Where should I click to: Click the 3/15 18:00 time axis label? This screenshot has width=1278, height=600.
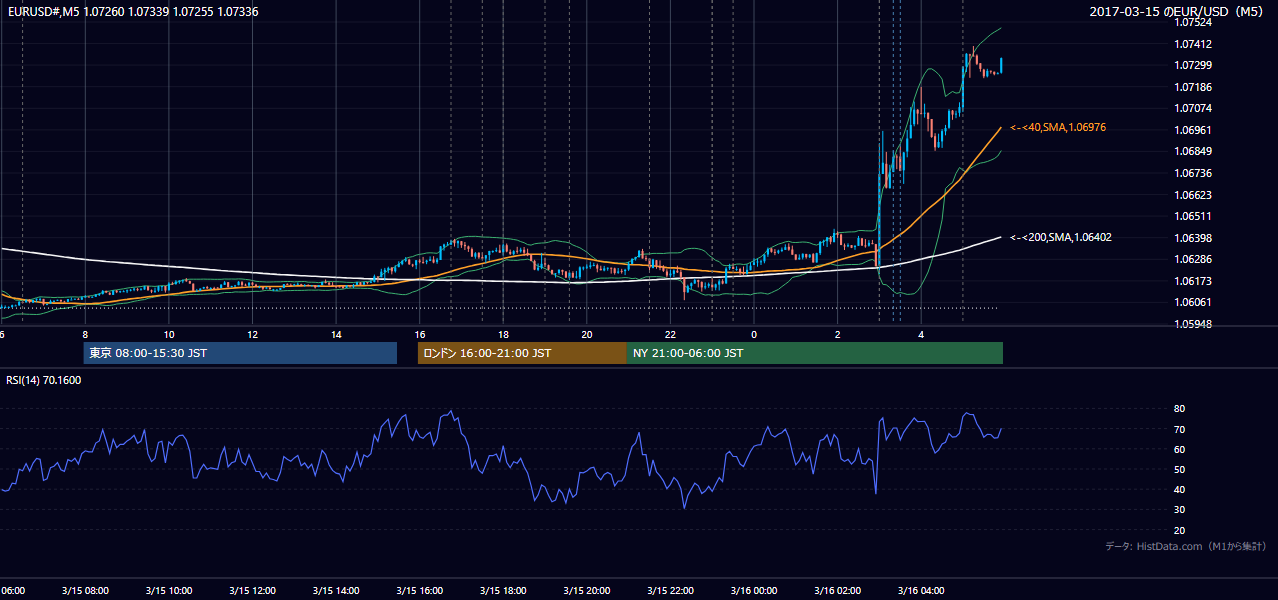(503, 591)
